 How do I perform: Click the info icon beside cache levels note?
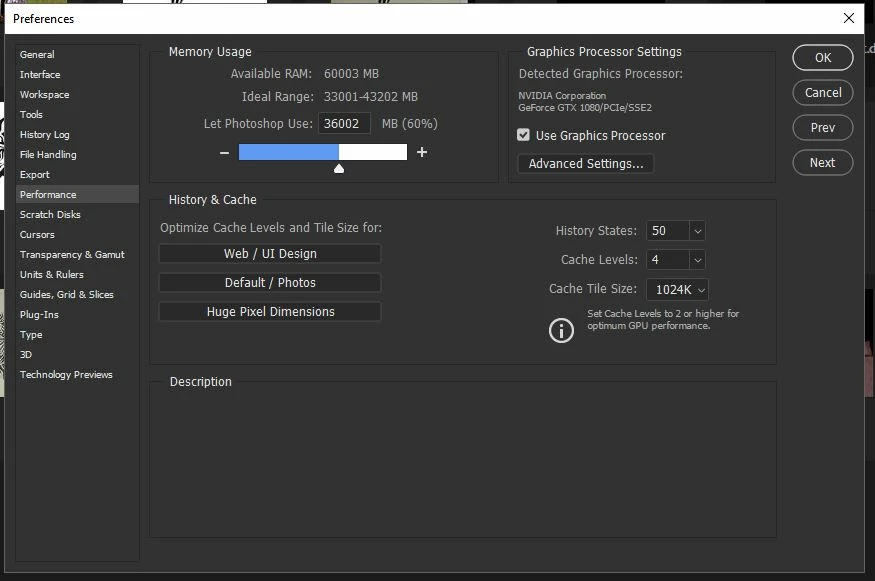(561, 330)
